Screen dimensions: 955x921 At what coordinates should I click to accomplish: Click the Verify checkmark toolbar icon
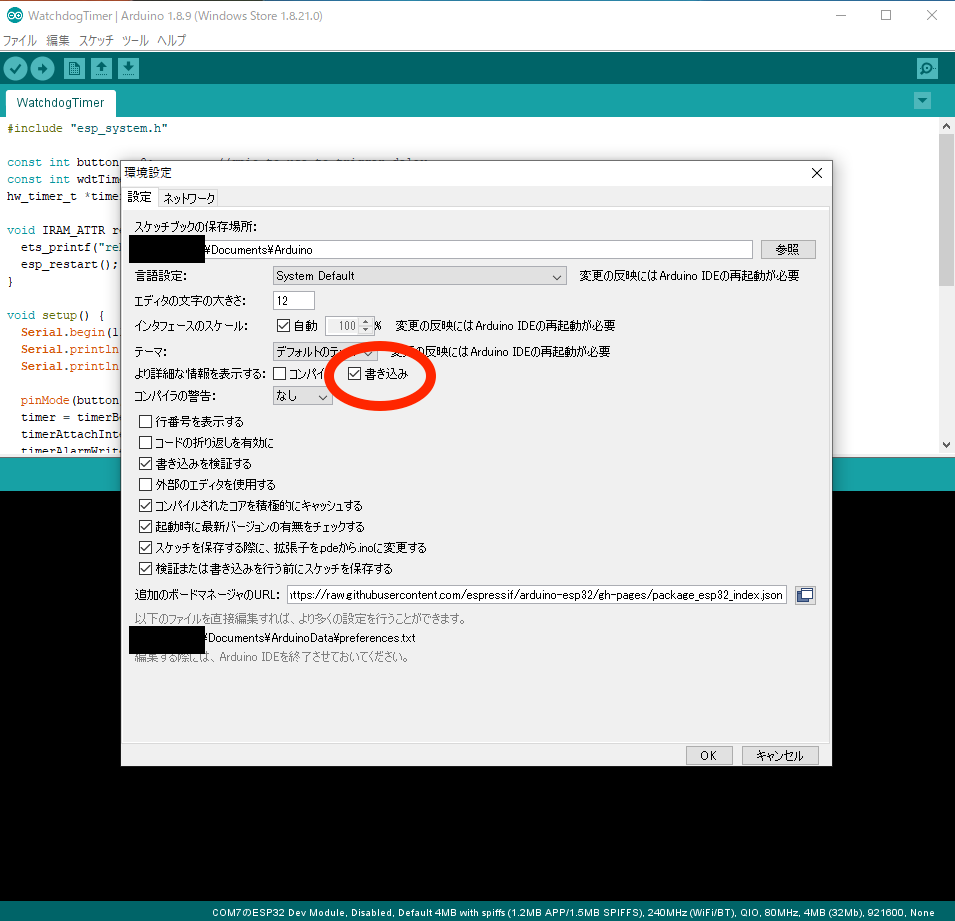click(x=16, y=69)
